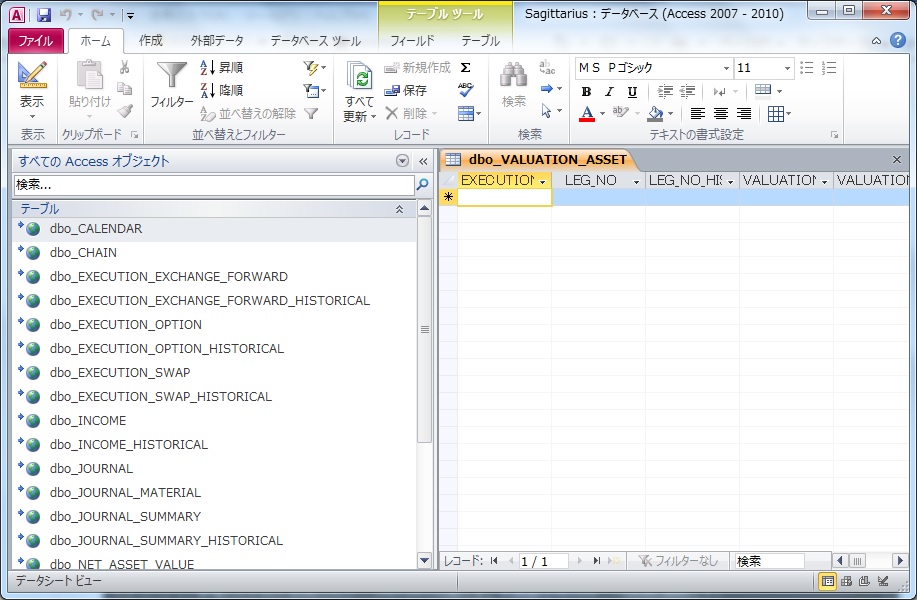Click the navigation pane search magnifier

point(422,185)
